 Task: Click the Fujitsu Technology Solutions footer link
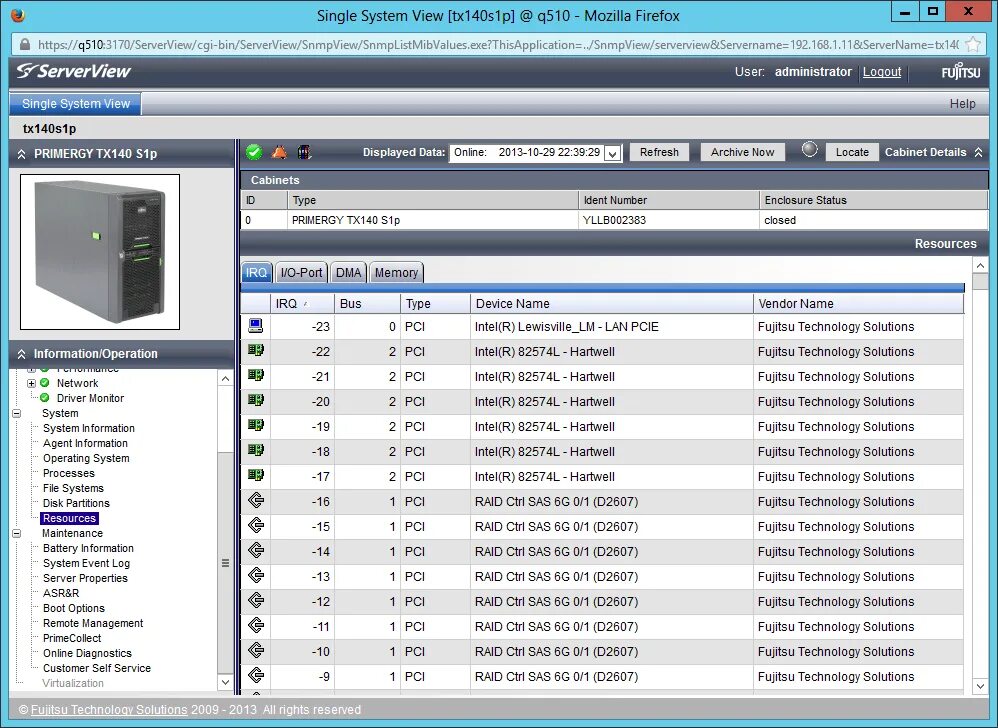click(109, 710)
